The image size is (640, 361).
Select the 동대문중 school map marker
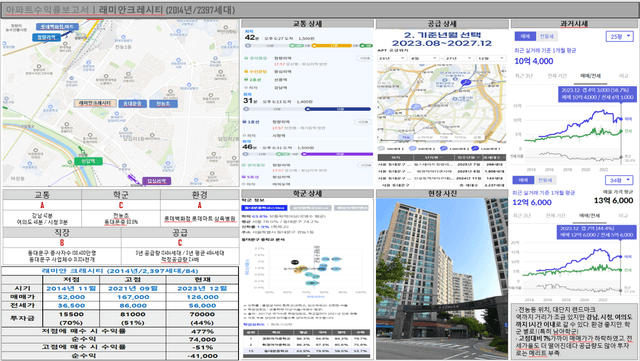[133, 104]
